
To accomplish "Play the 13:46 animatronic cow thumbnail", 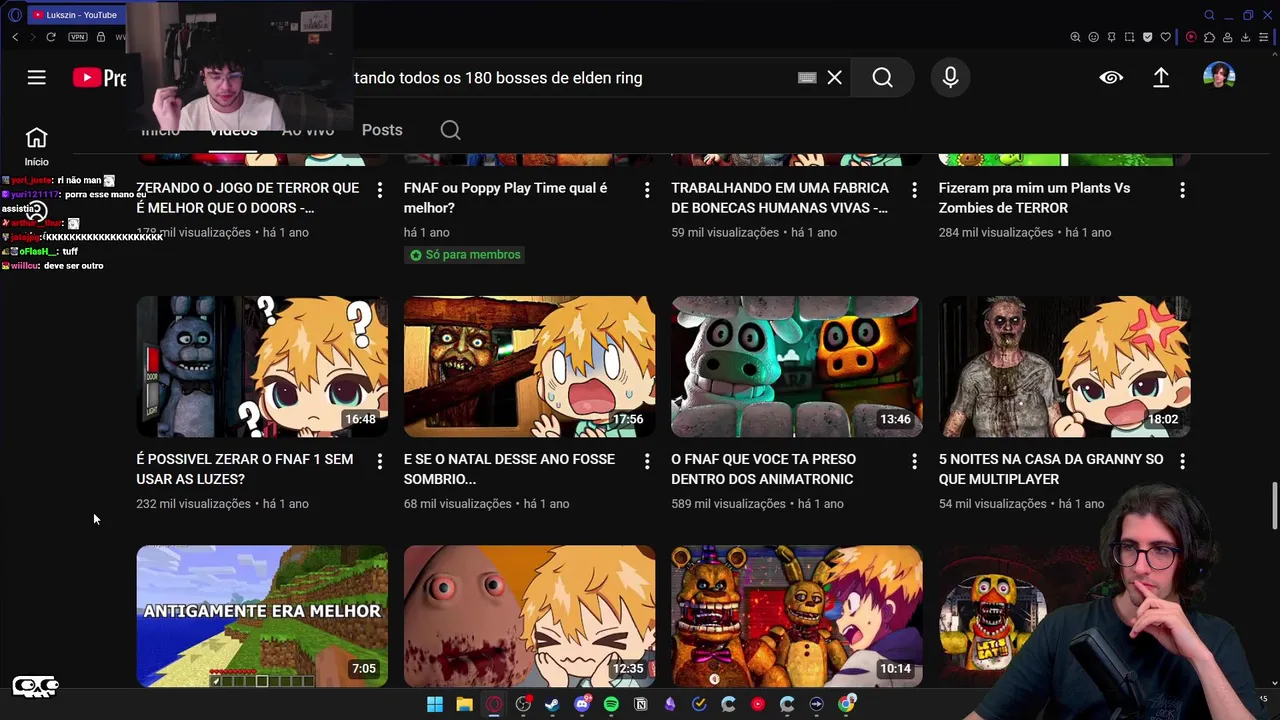I will (797, 366).
